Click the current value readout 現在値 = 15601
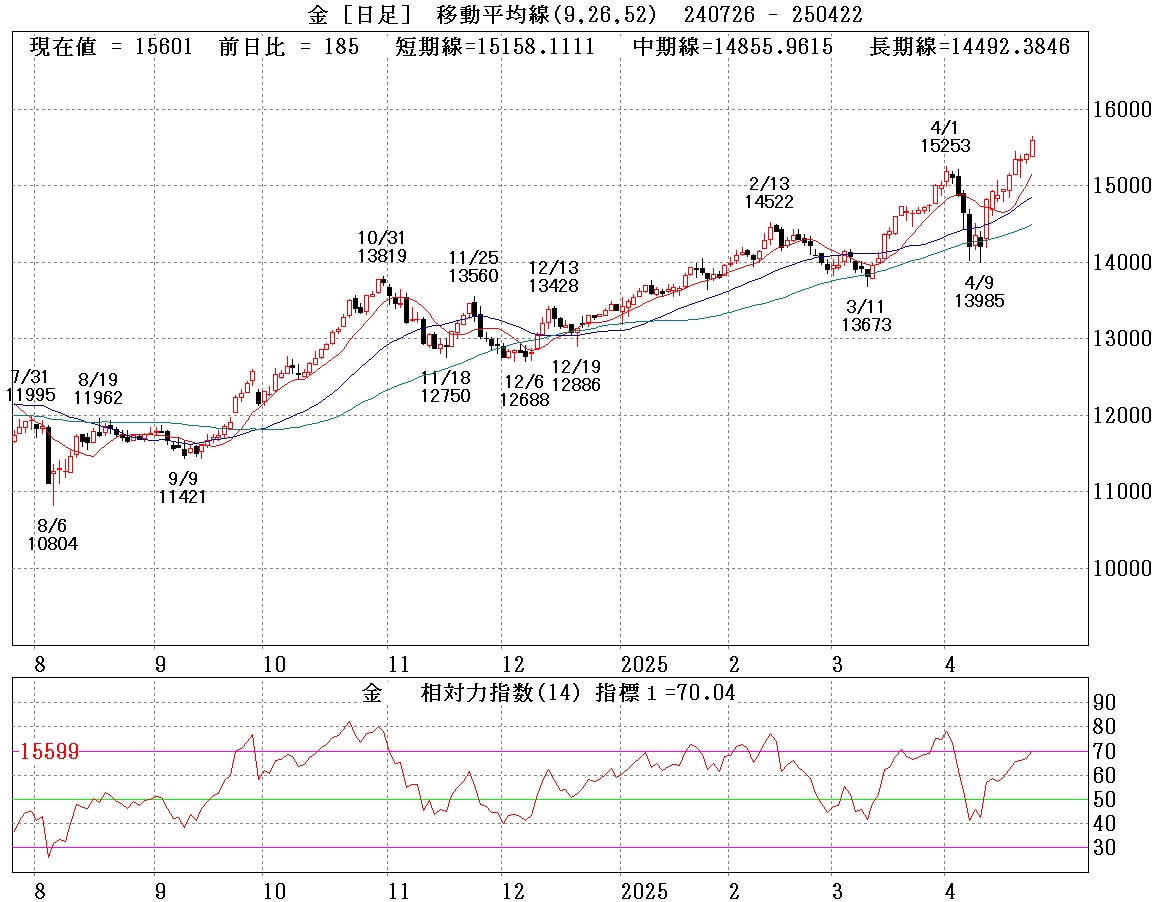This screenshot has height=902, width=1171. (x=114, y=47)
